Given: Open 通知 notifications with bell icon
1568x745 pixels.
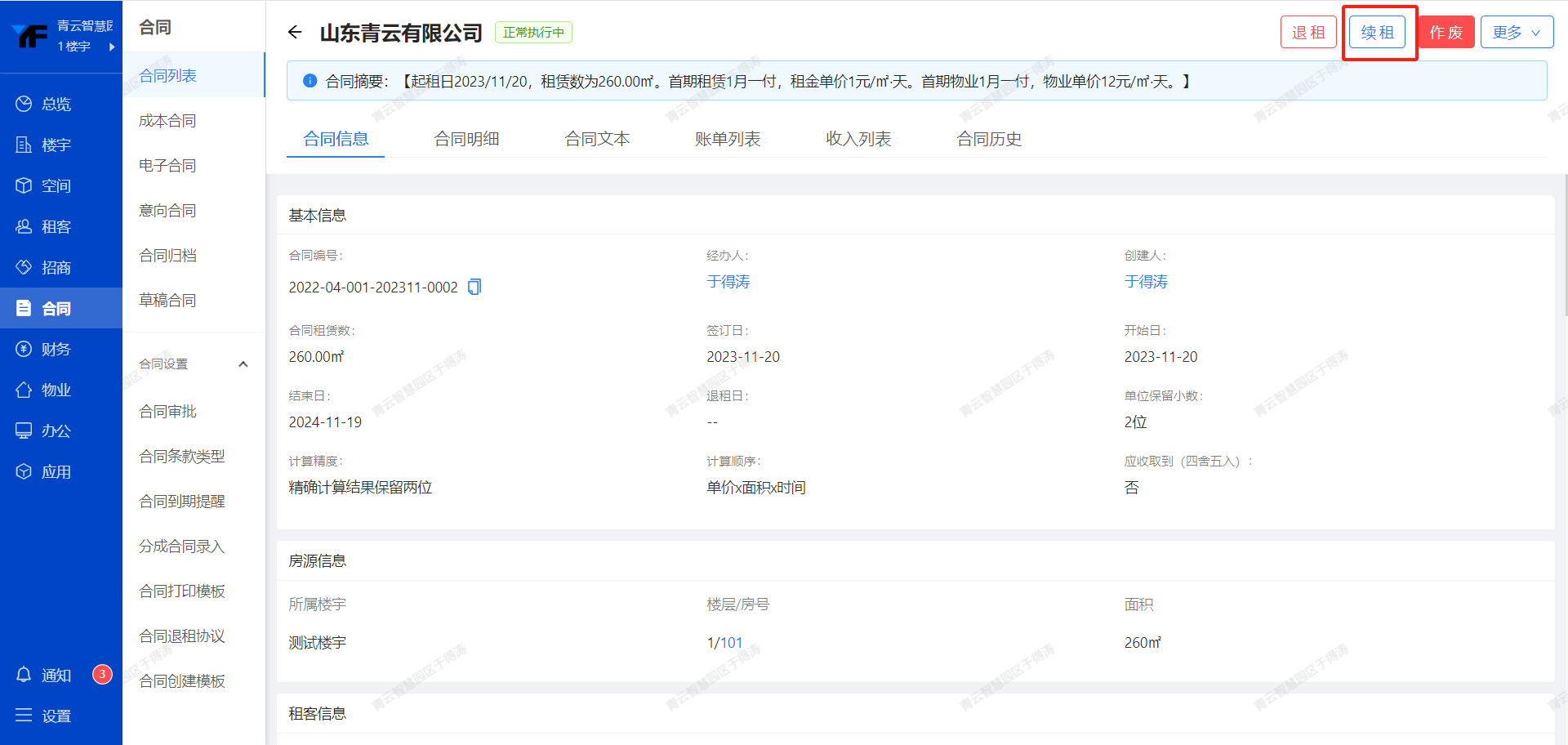Looking at the screenshot, I should 56,675.
